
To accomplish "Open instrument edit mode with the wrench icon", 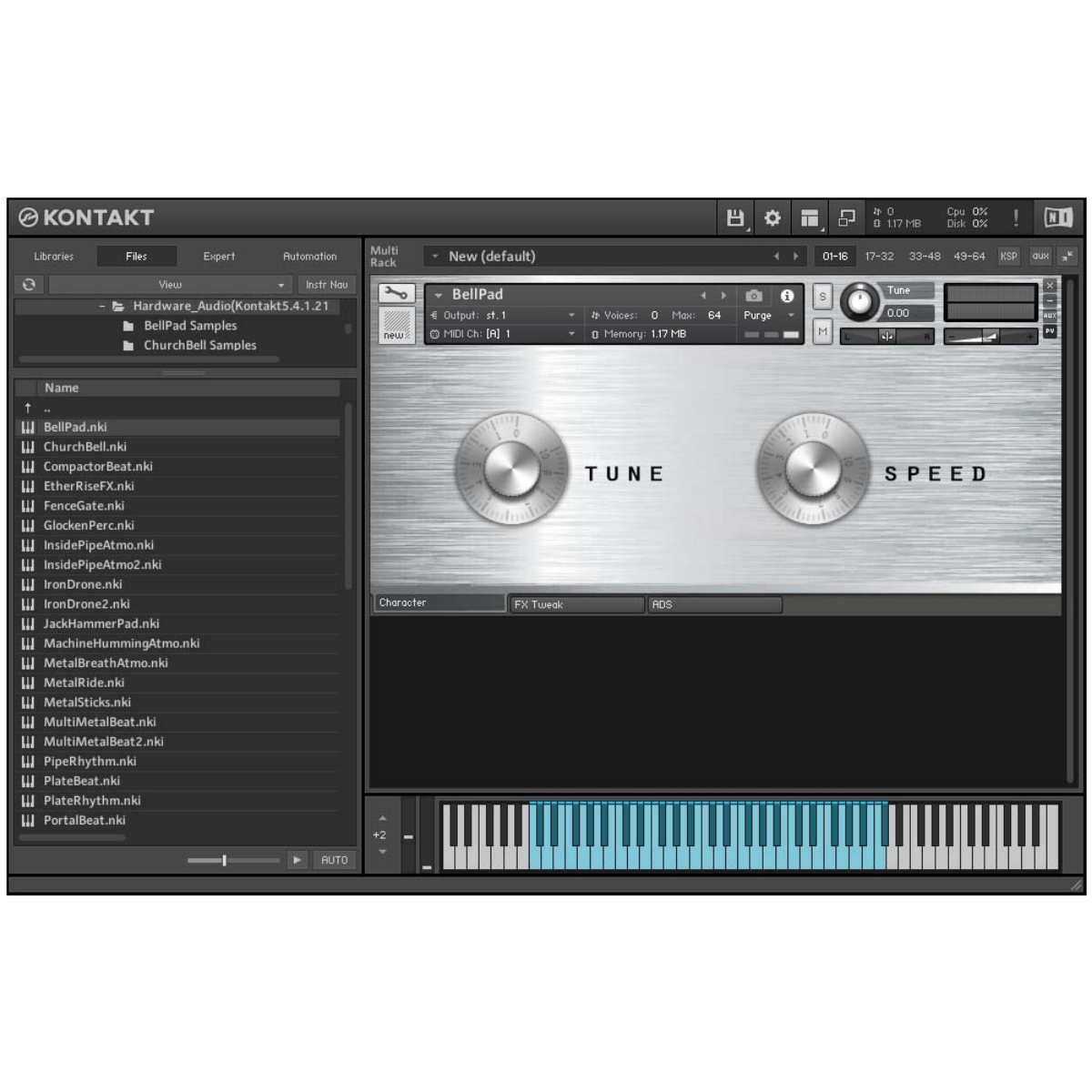I will (397, 293).
